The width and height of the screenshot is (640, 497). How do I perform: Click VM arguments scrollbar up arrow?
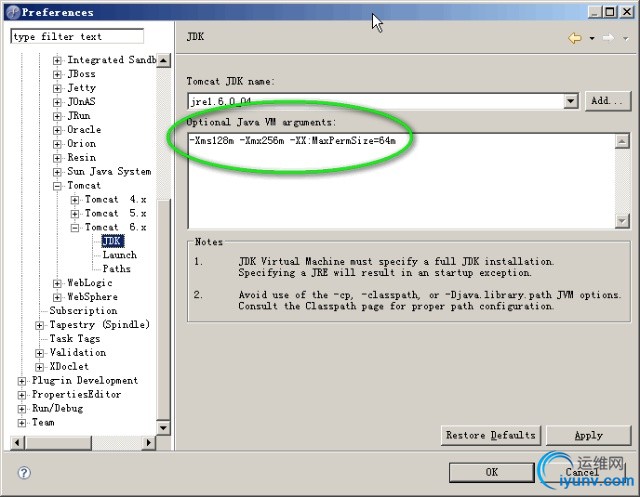[x=622, y=141]
